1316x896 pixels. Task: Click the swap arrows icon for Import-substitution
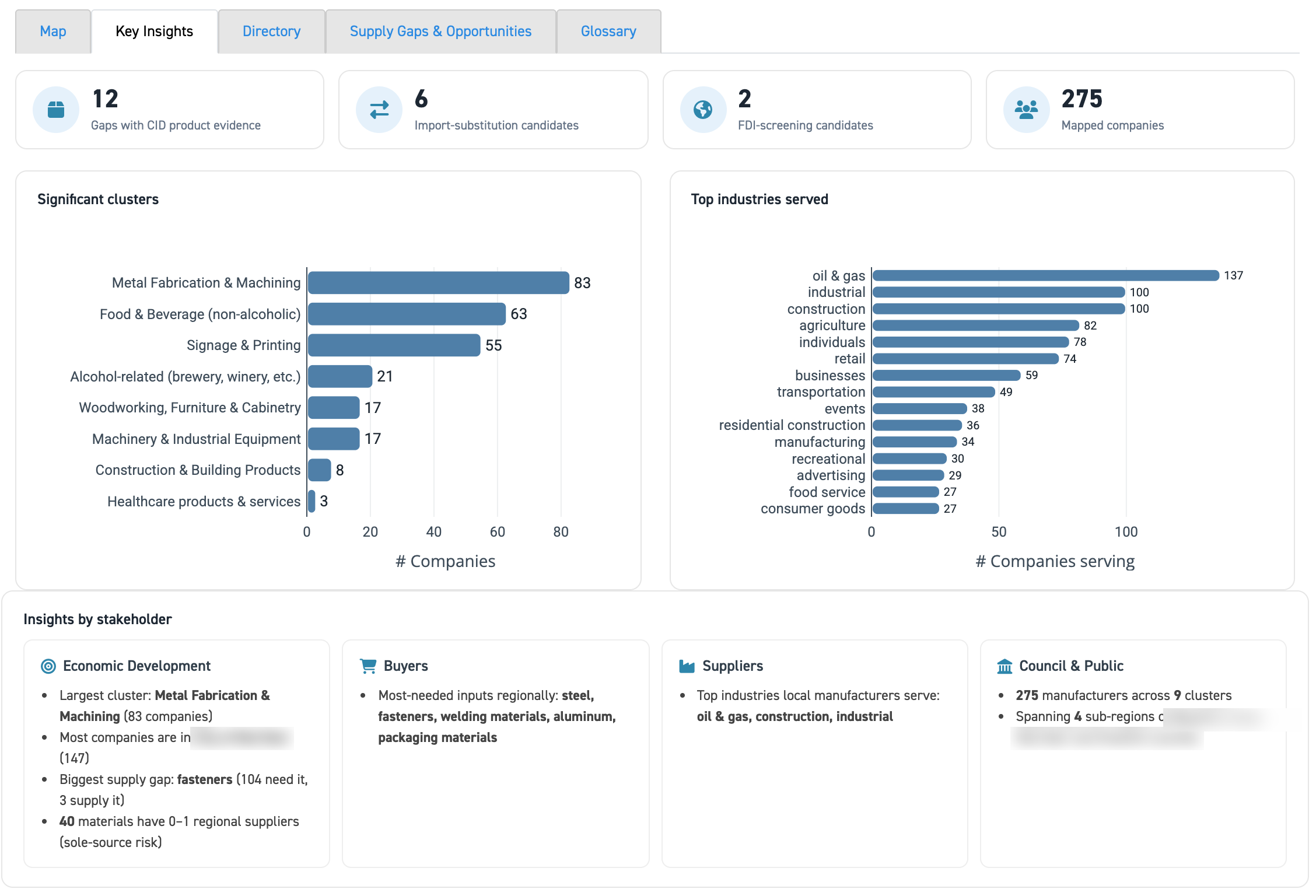coord(379,110)
